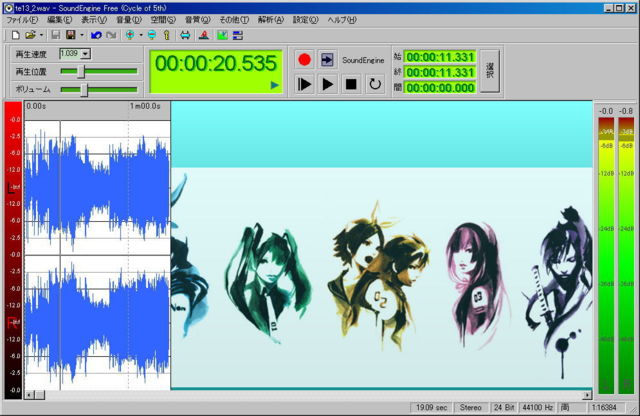Image resolution: width=640 pixels, height=416 pixels.
Task: Expand the open folder dropdown arrow
Action: (41, 35)
